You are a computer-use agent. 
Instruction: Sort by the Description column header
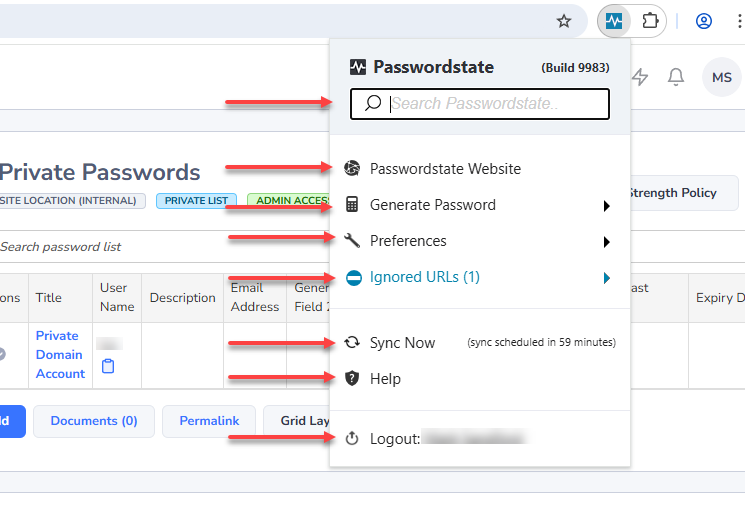click(182, 297)
